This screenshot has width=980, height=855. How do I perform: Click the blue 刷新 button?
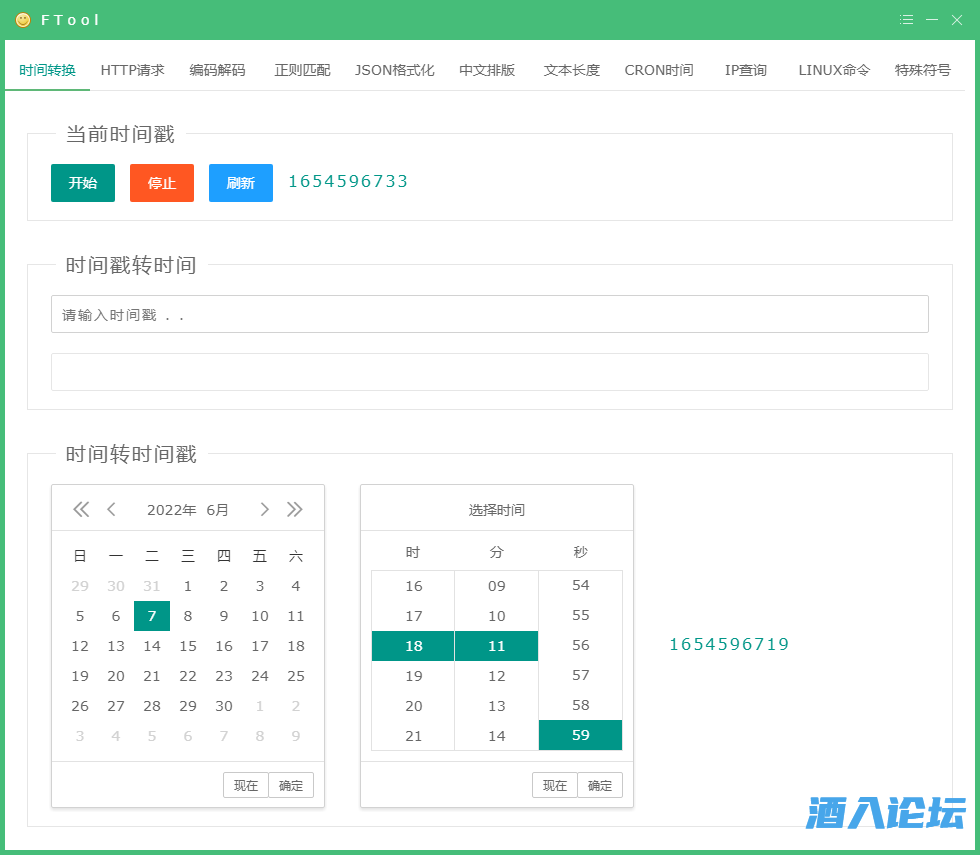click(x=240, y=183)
